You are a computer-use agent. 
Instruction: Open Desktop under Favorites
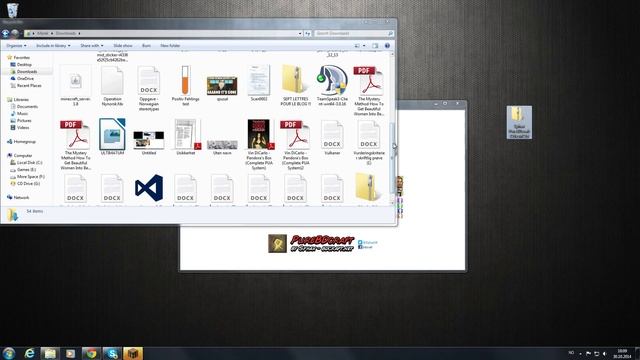coord(24,64)
